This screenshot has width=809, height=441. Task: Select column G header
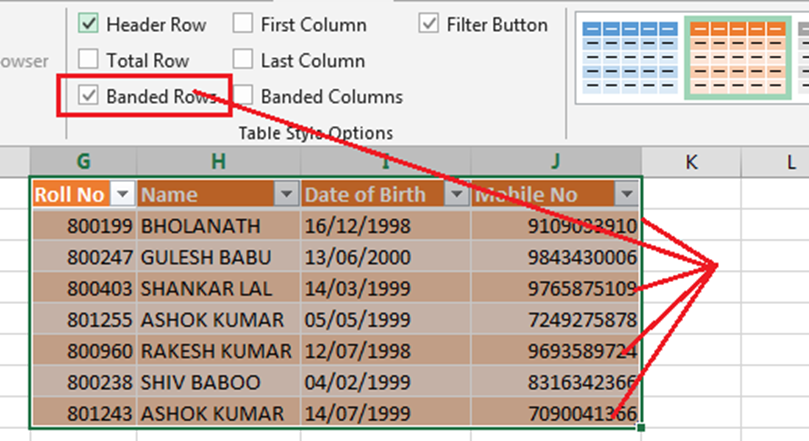(83, 161)
